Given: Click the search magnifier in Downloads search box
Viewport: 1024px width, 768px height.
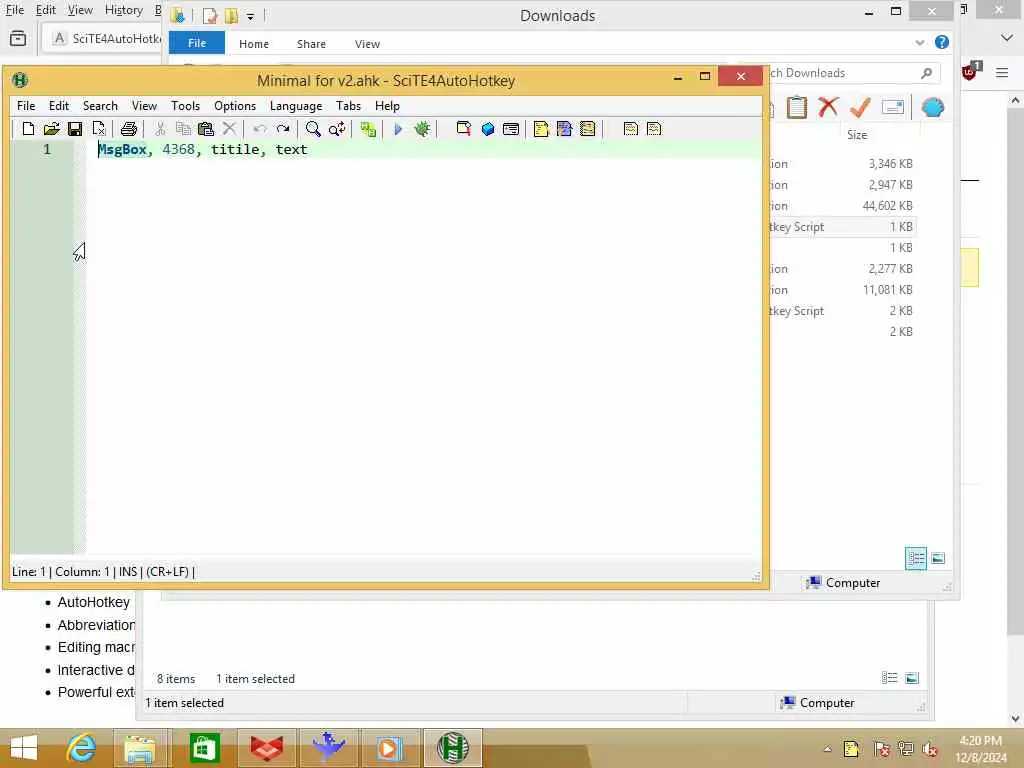Looking at the screenshot, I should coord(926,73).
